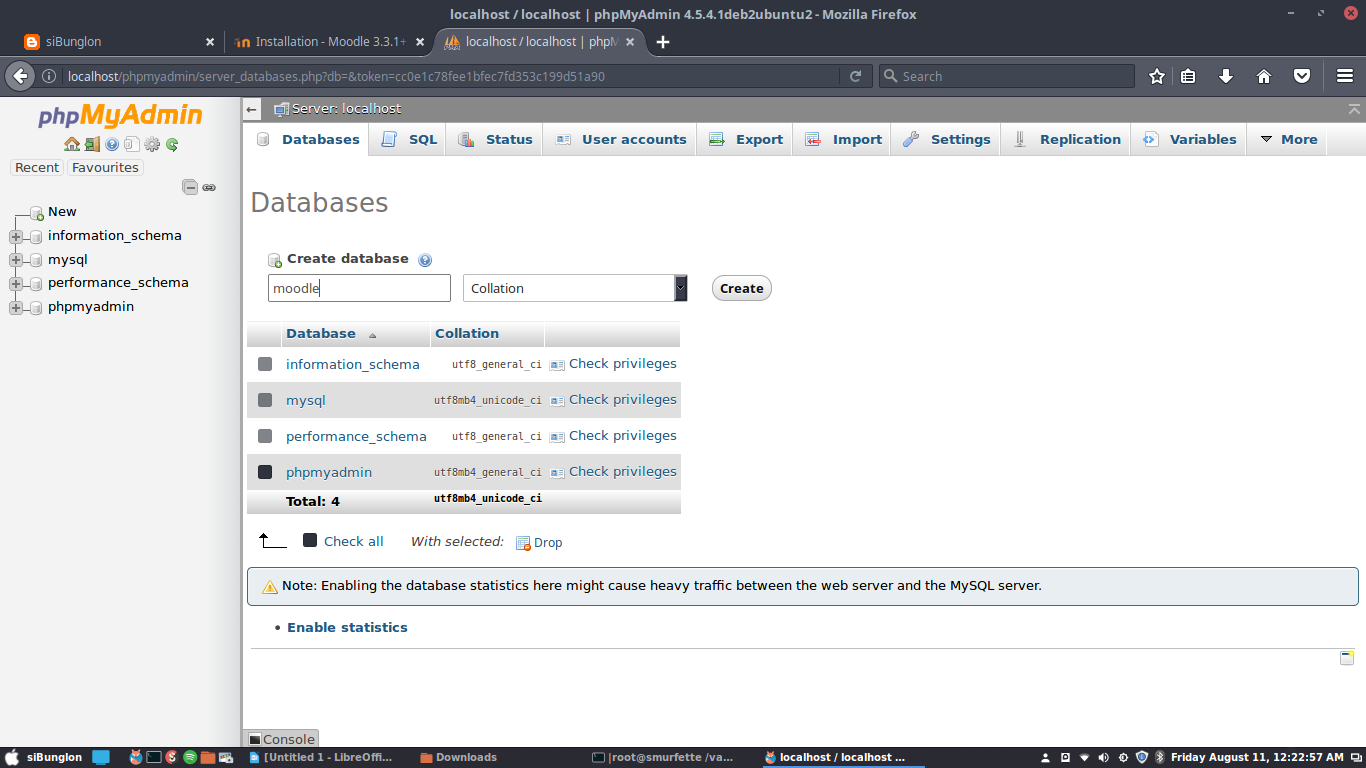Viewport: 1366px width, 768px height.
Task: Click network wifi icon in system tray
Action: [1084, 758]
